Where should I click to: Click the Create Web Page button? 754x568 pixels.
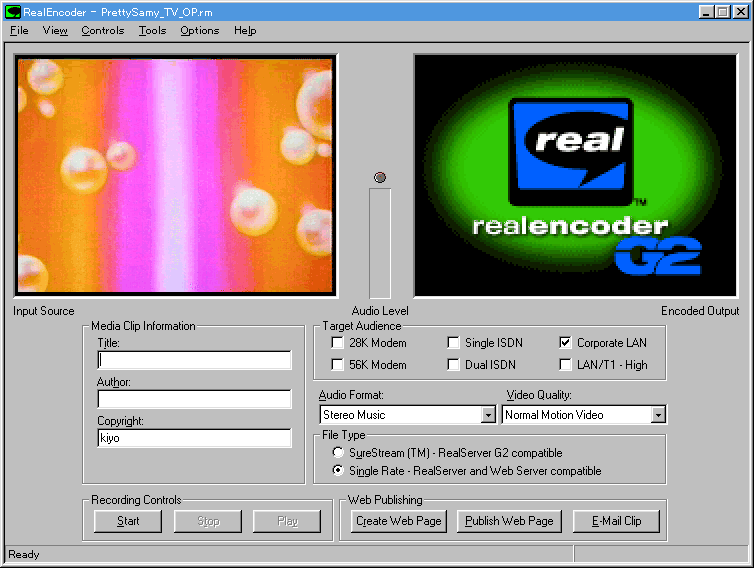398,521
